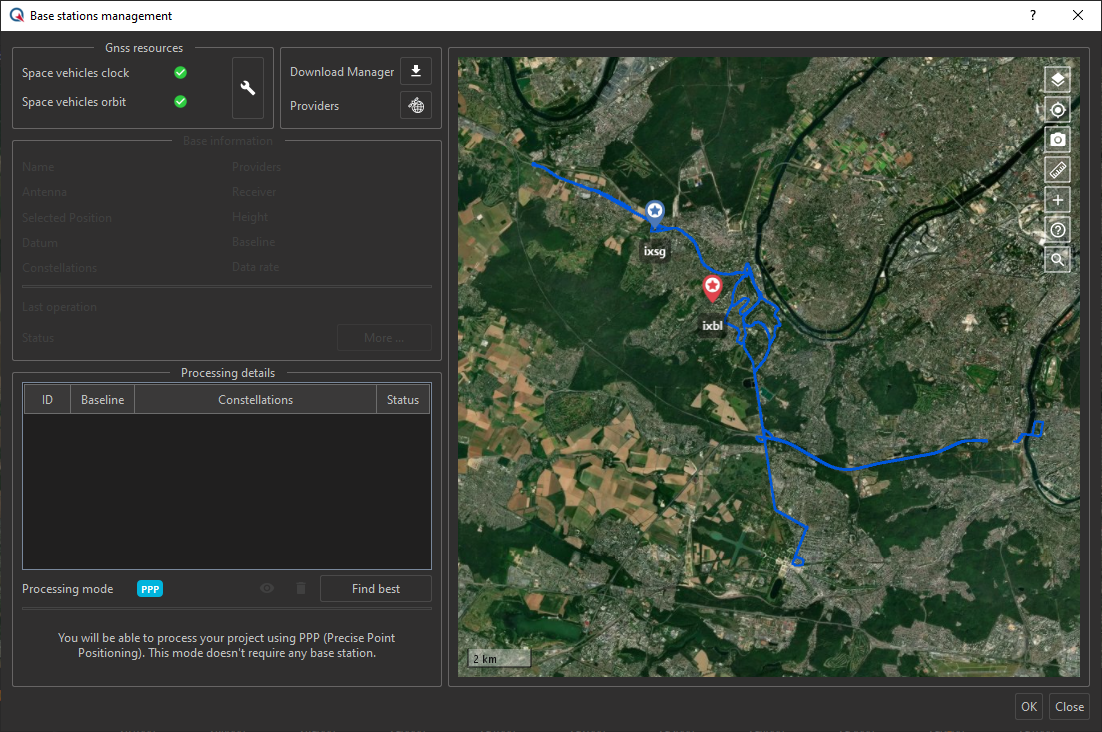Image resolution: width=1102 pixels, height=732 pixels.
Task: Take a map snapshot with camera icon
Action: 1057,140
